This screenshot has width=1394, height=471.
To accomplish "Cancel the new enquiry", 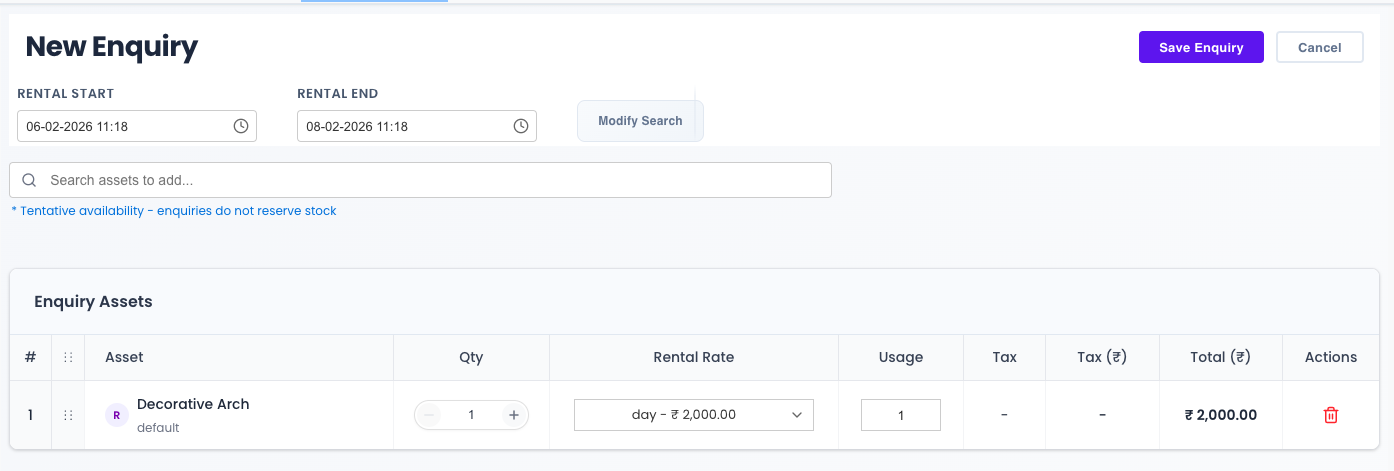I will click(x=1320, y=47).
